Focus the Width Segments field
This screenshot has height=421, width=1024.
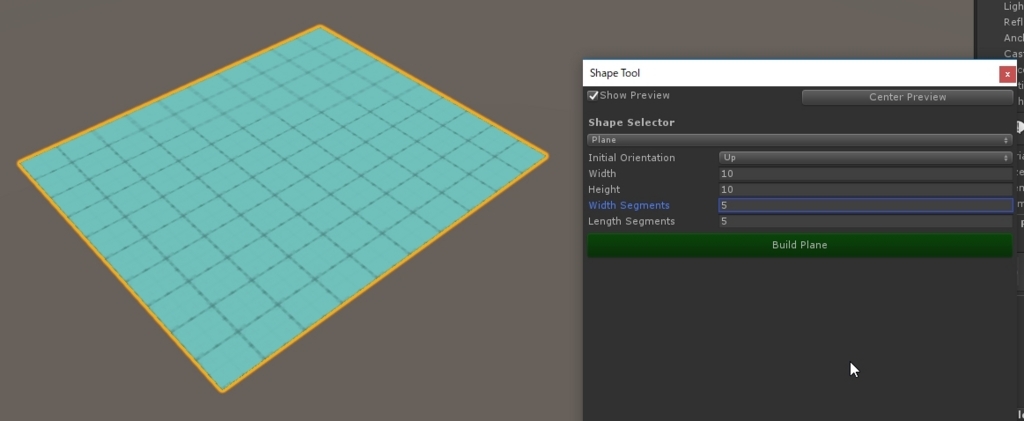865,205
